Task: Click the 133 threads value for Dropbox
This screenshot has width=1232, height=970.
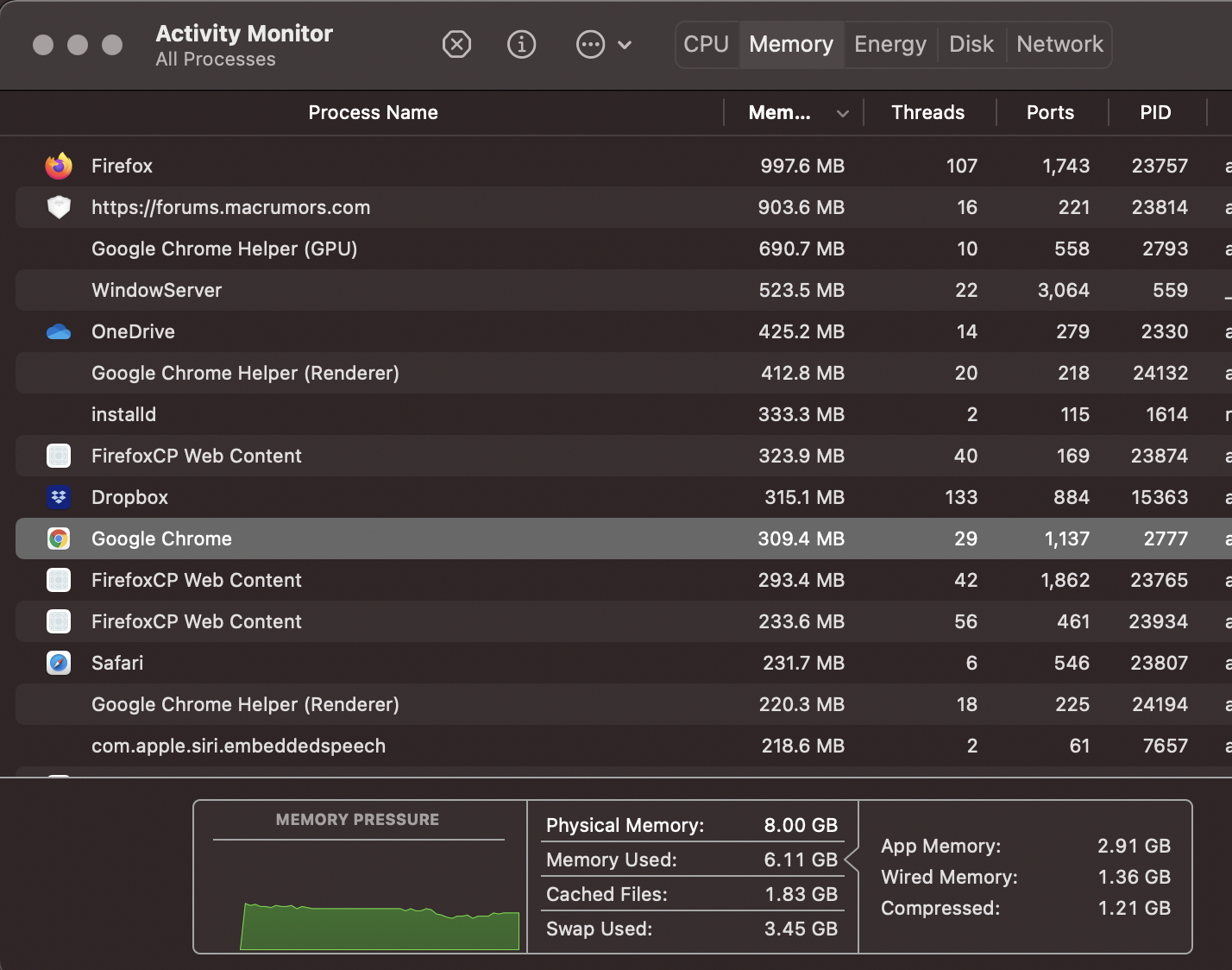Action: point(961,497)
